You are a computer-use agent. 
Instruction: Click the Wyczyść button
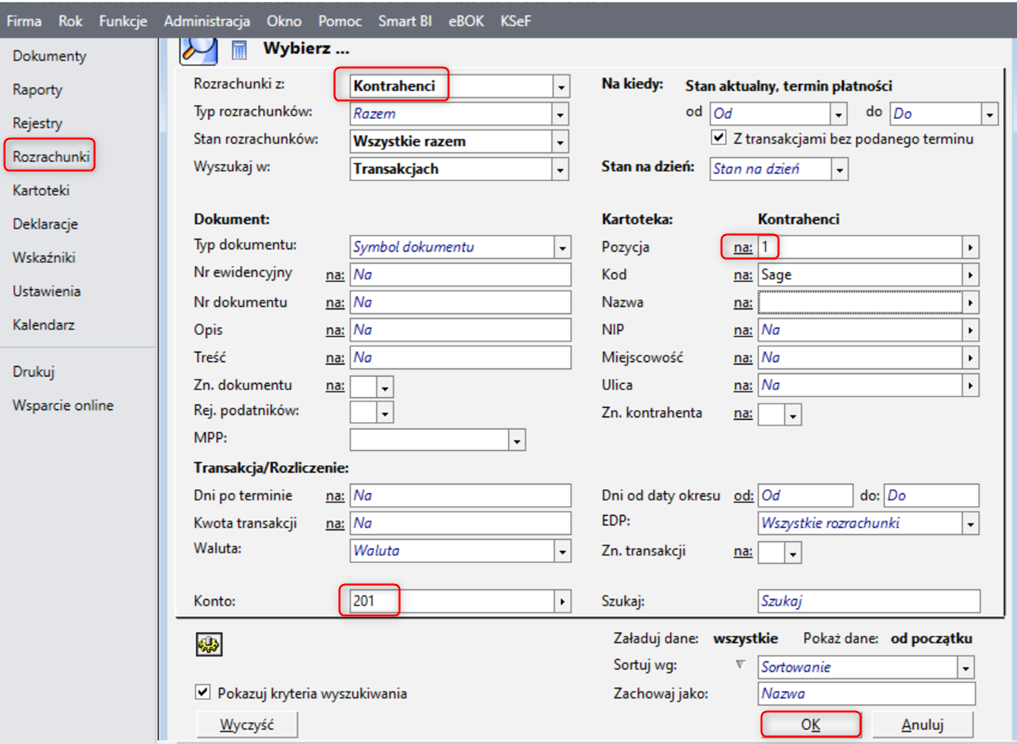coord(246,724)
